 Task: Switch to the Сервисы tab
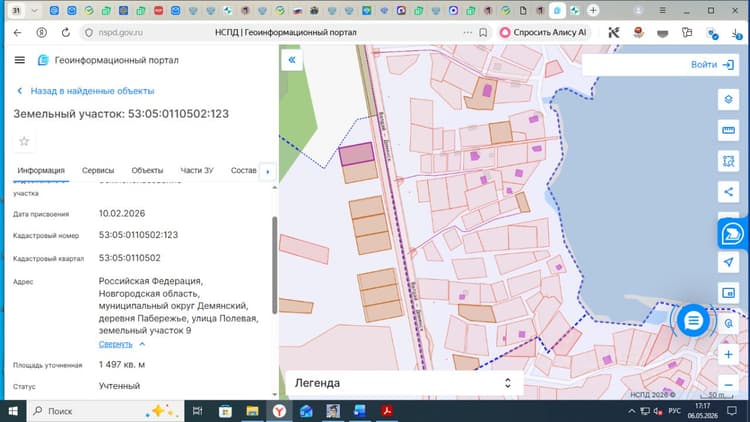pyautogui.click(x=98, y=170)
